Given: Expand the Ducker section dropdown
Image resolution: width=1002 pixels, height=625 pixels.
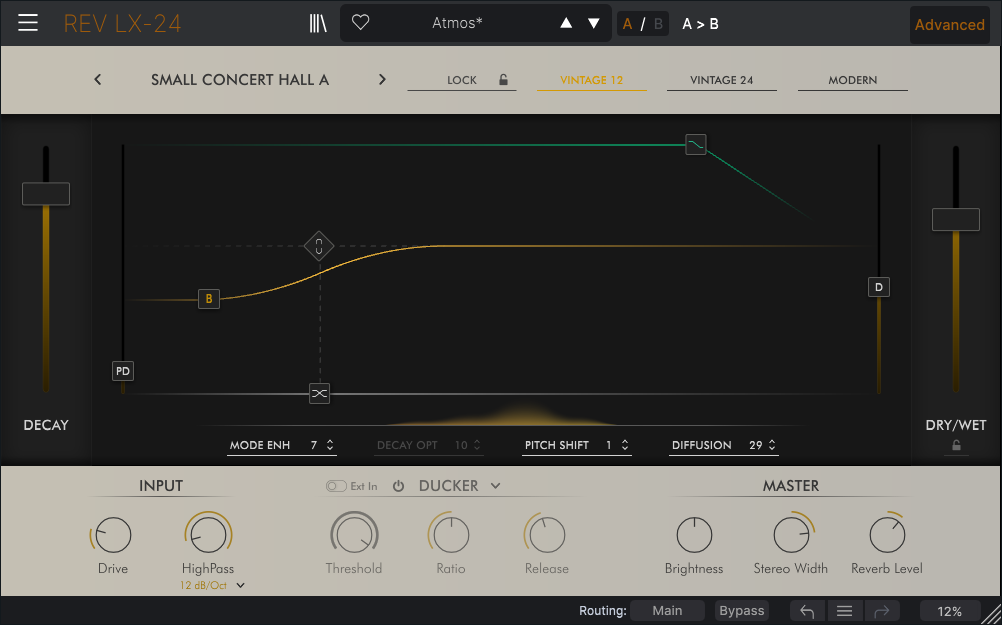Looking at the screenshot, I should (x=495, y=486).
